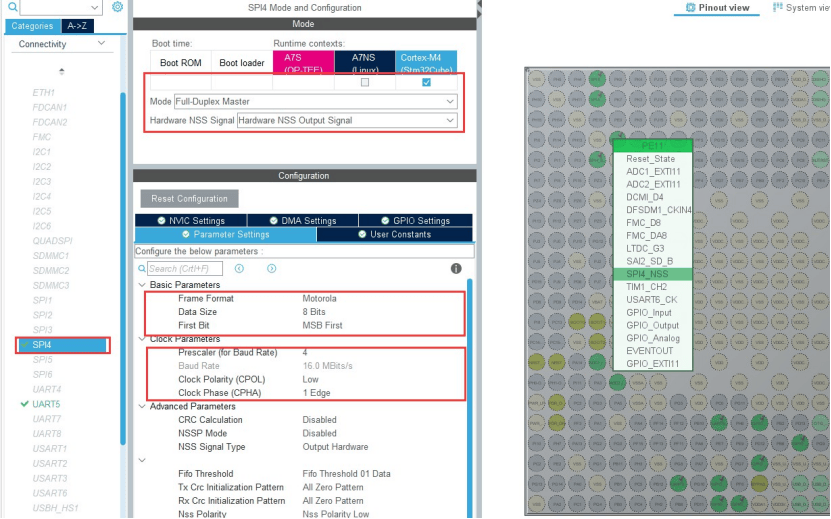Select SDMMC1 in peripheral list
831x519 pixels.
[51, 256]
